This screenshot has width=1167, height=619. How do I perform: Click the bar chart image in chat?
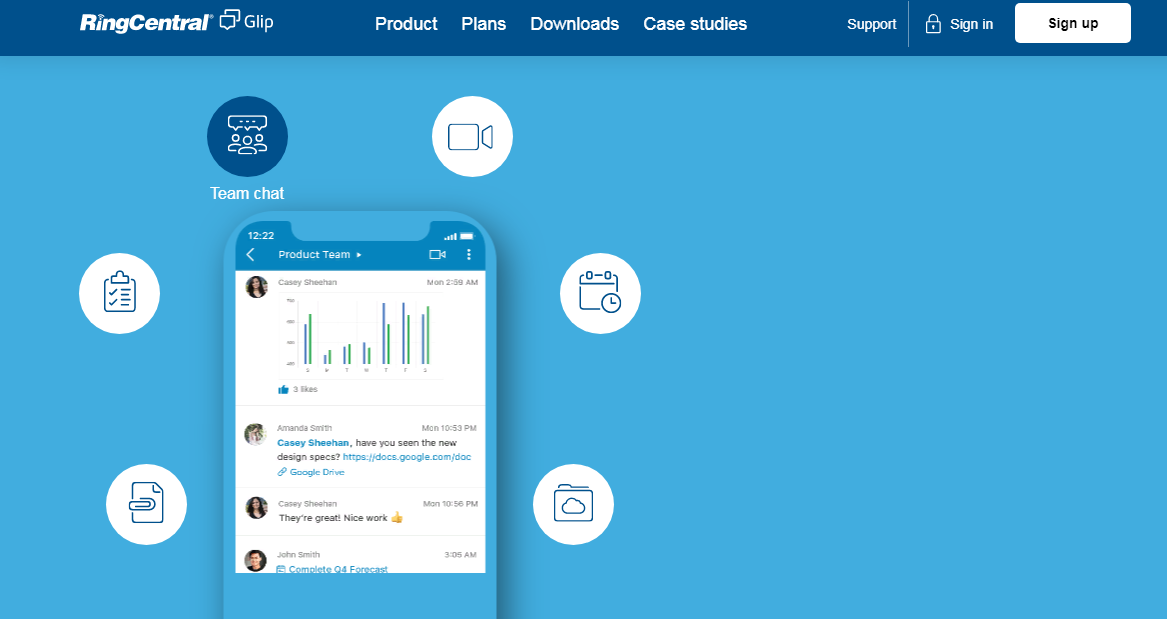362,335
